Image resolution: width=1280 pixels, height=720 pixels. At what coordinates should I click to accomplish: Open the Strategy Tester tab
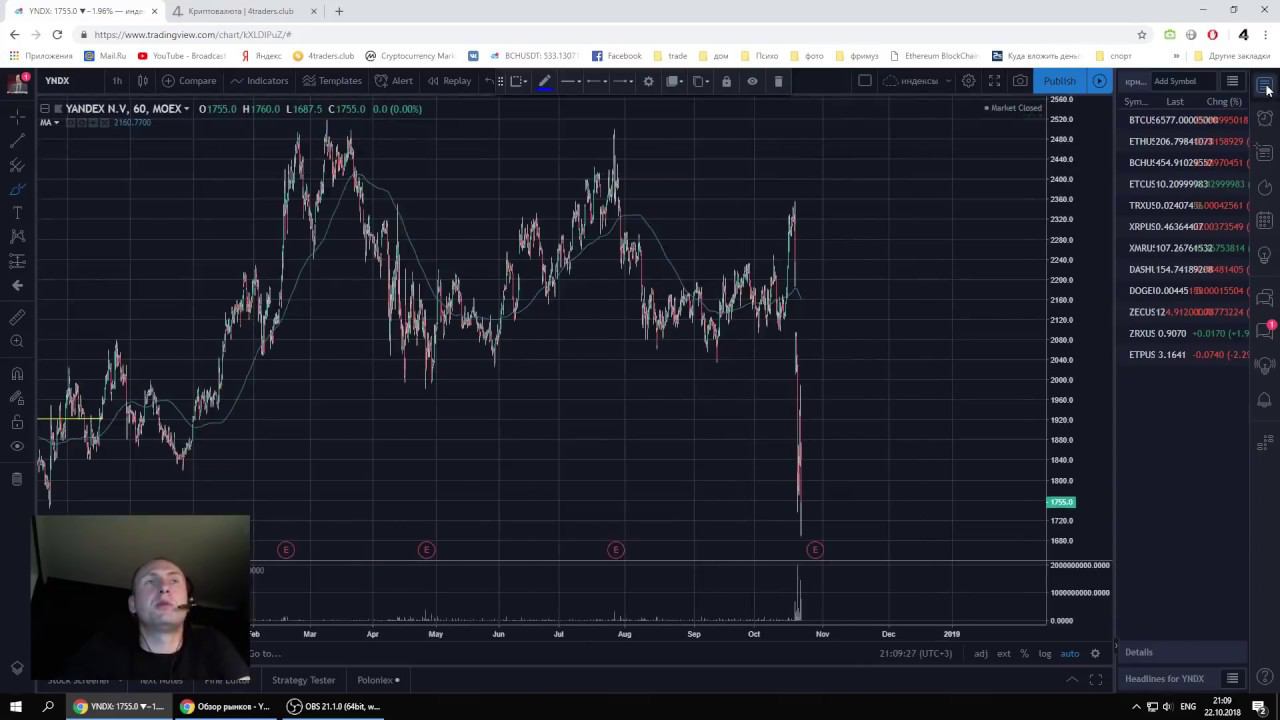[x=303, y=680]
